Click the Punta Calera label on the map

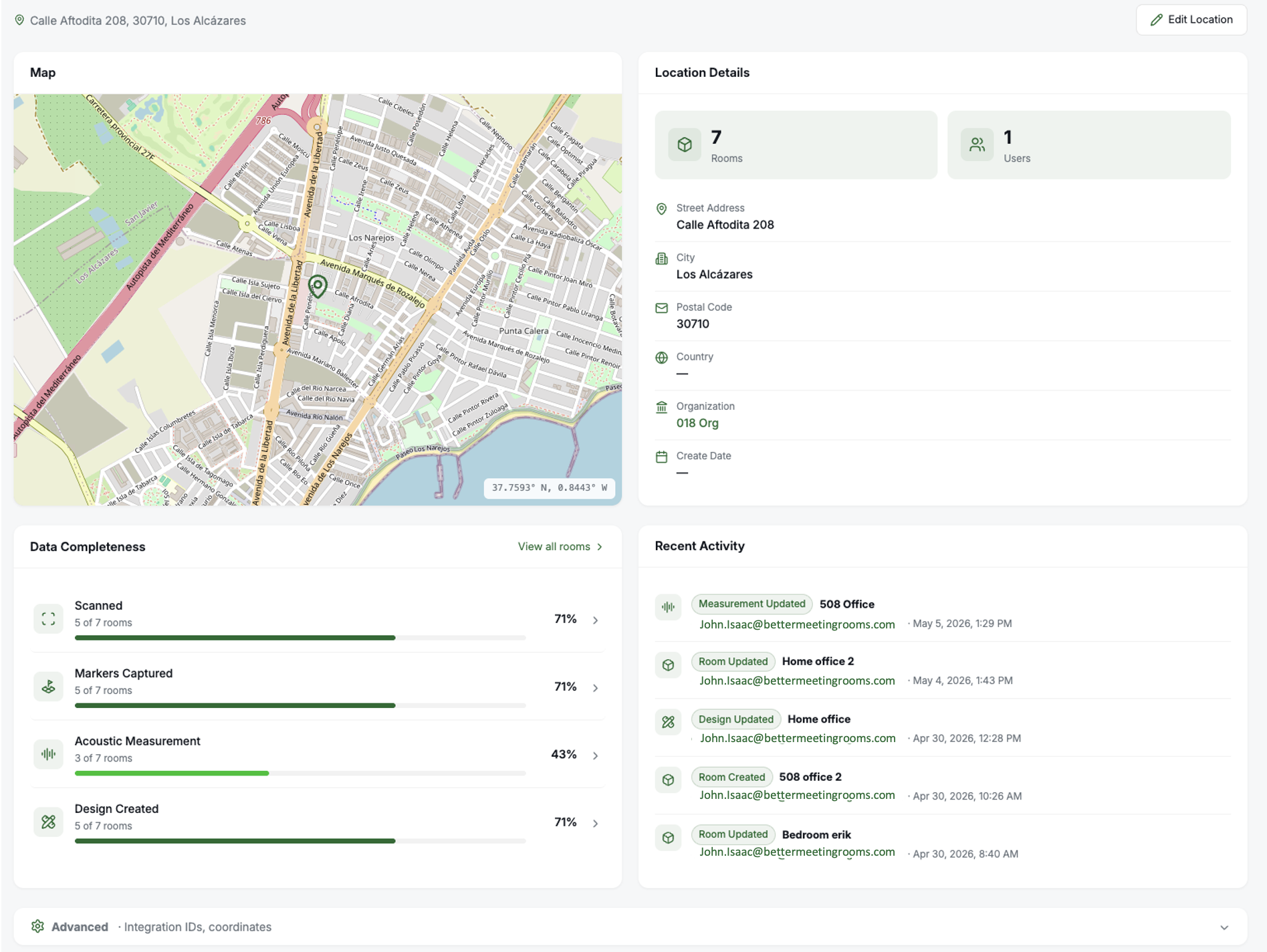(x=524, y=331)
